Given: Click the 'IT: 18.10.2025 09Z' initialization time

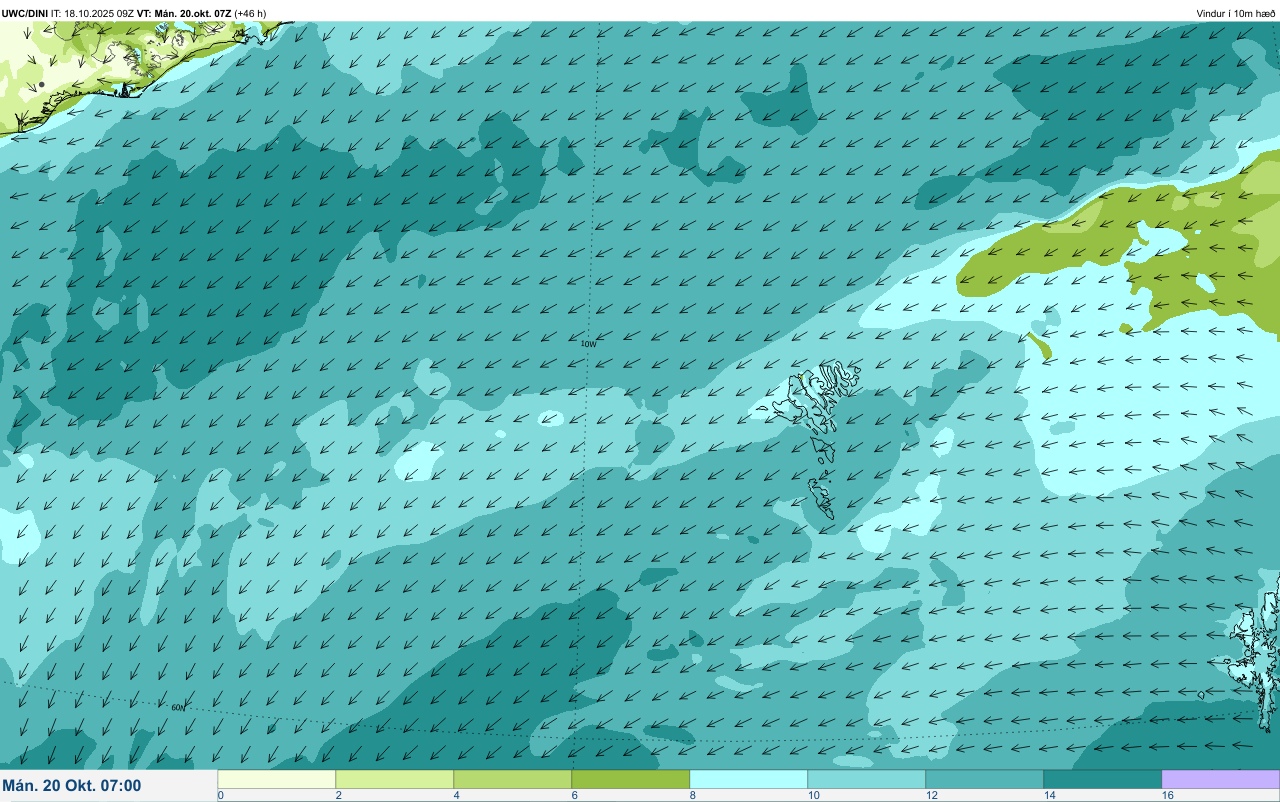Looking at the screenshot, I should pos(92,13).
